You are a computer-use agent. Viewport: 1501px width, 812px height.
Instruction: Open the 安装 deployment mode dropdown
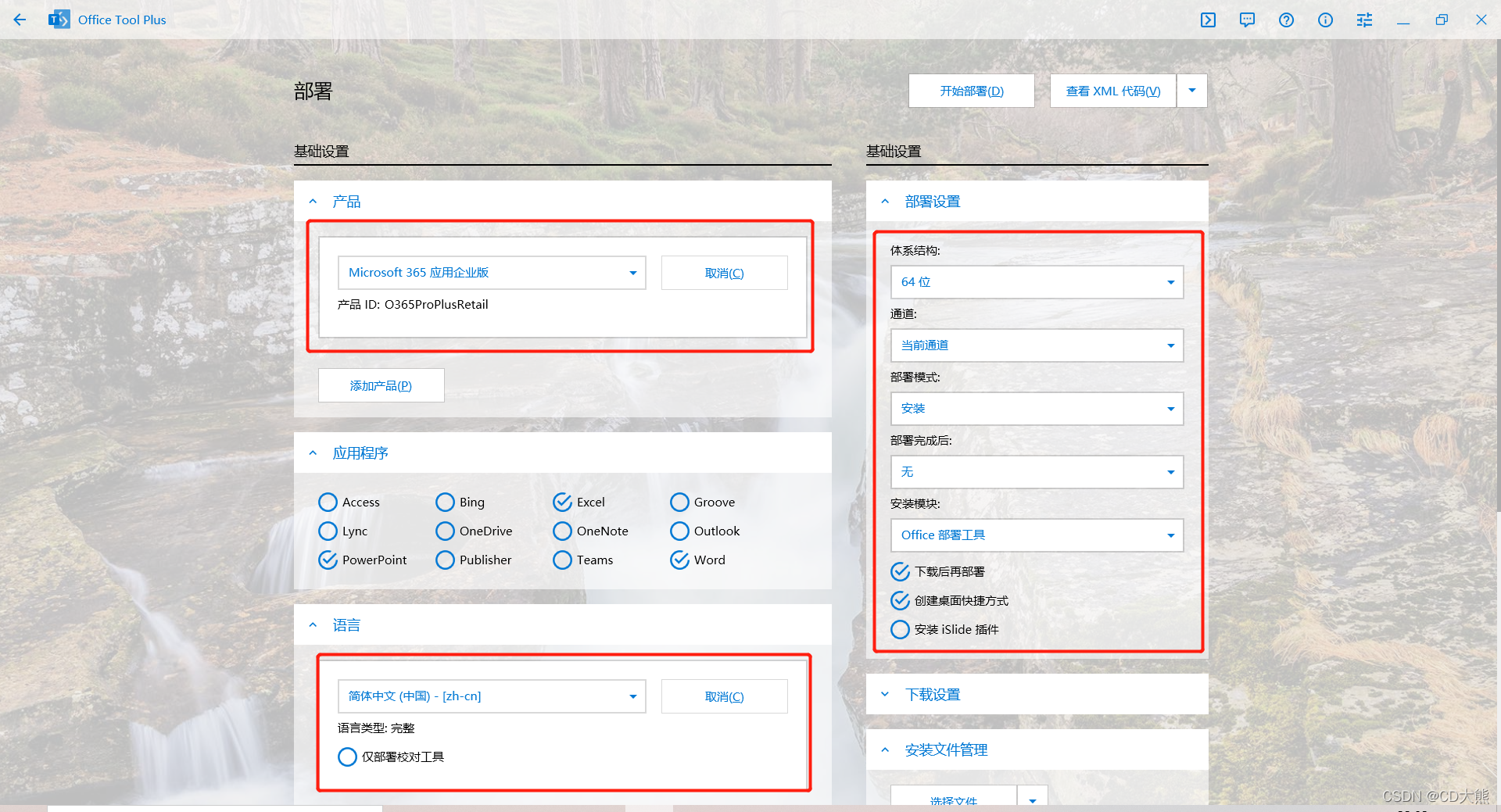(x=1037, y=409)
